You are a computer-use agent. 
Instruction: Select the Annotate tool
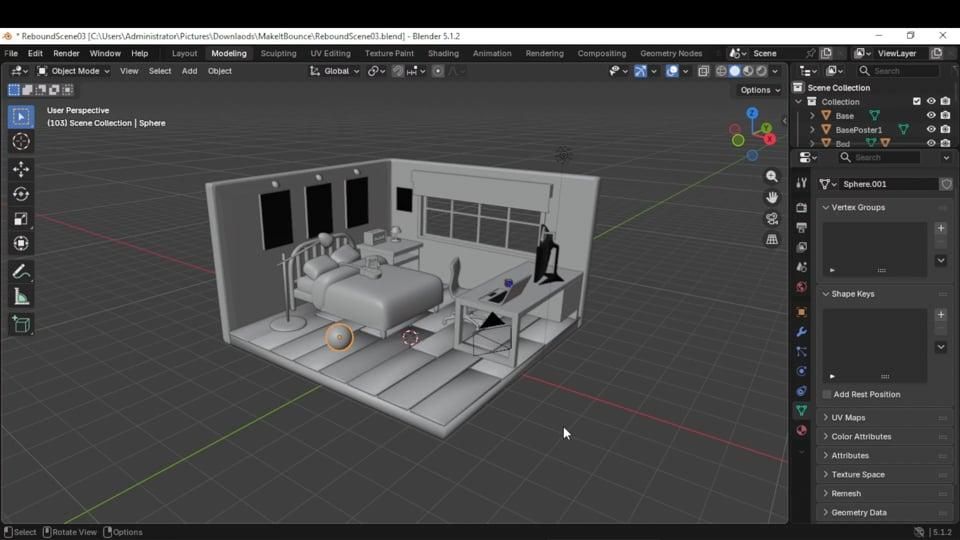click(x=21, y=271)
